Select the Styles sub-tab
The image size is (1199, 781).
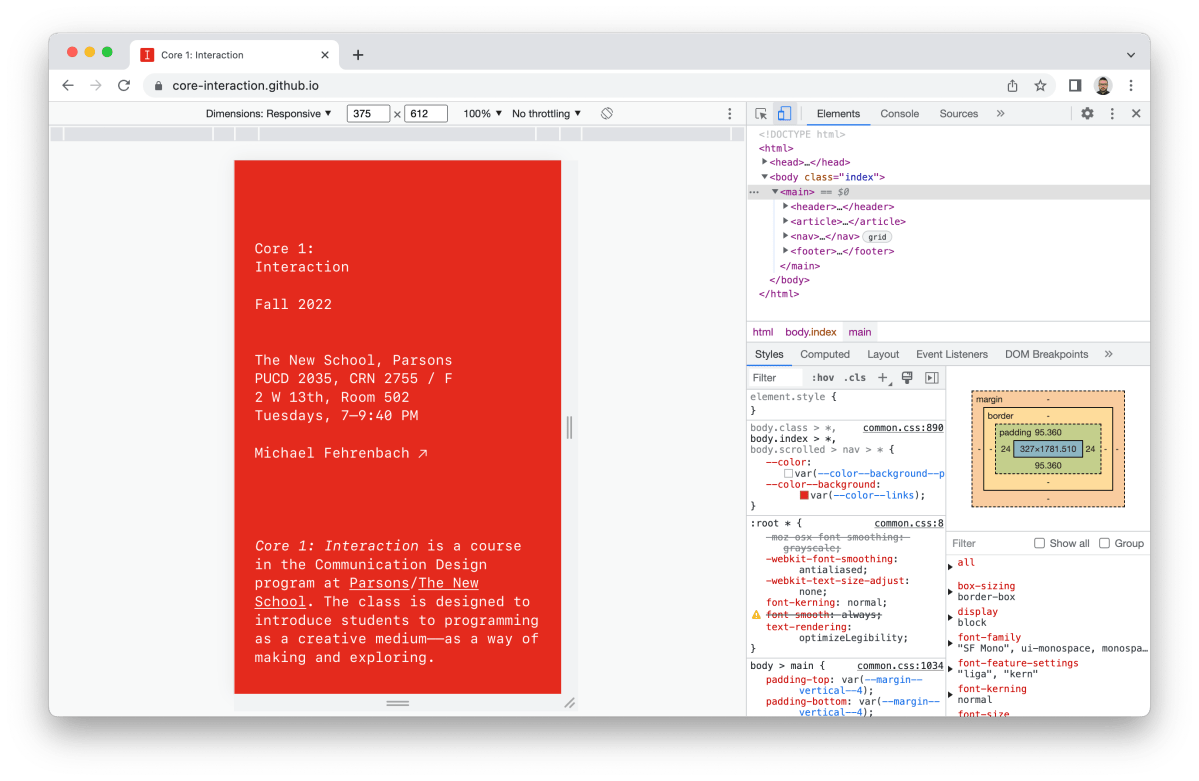click(x=769, y=354)
